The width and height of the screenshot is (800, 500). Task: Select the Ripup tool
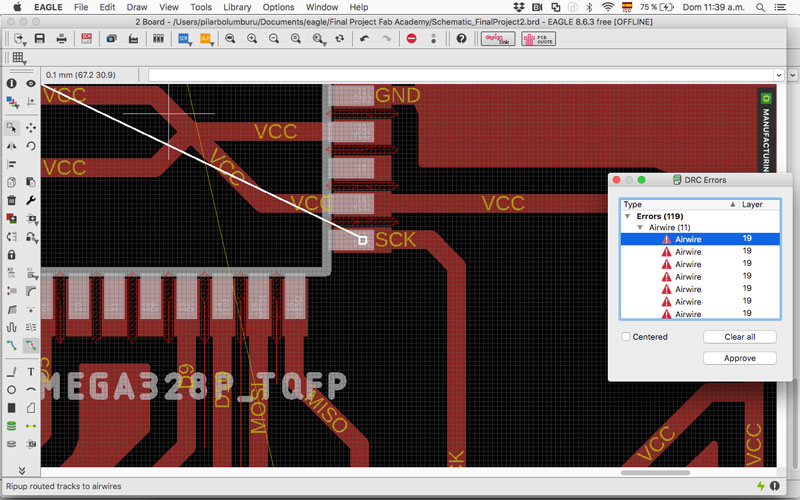(x=31, y=345)
